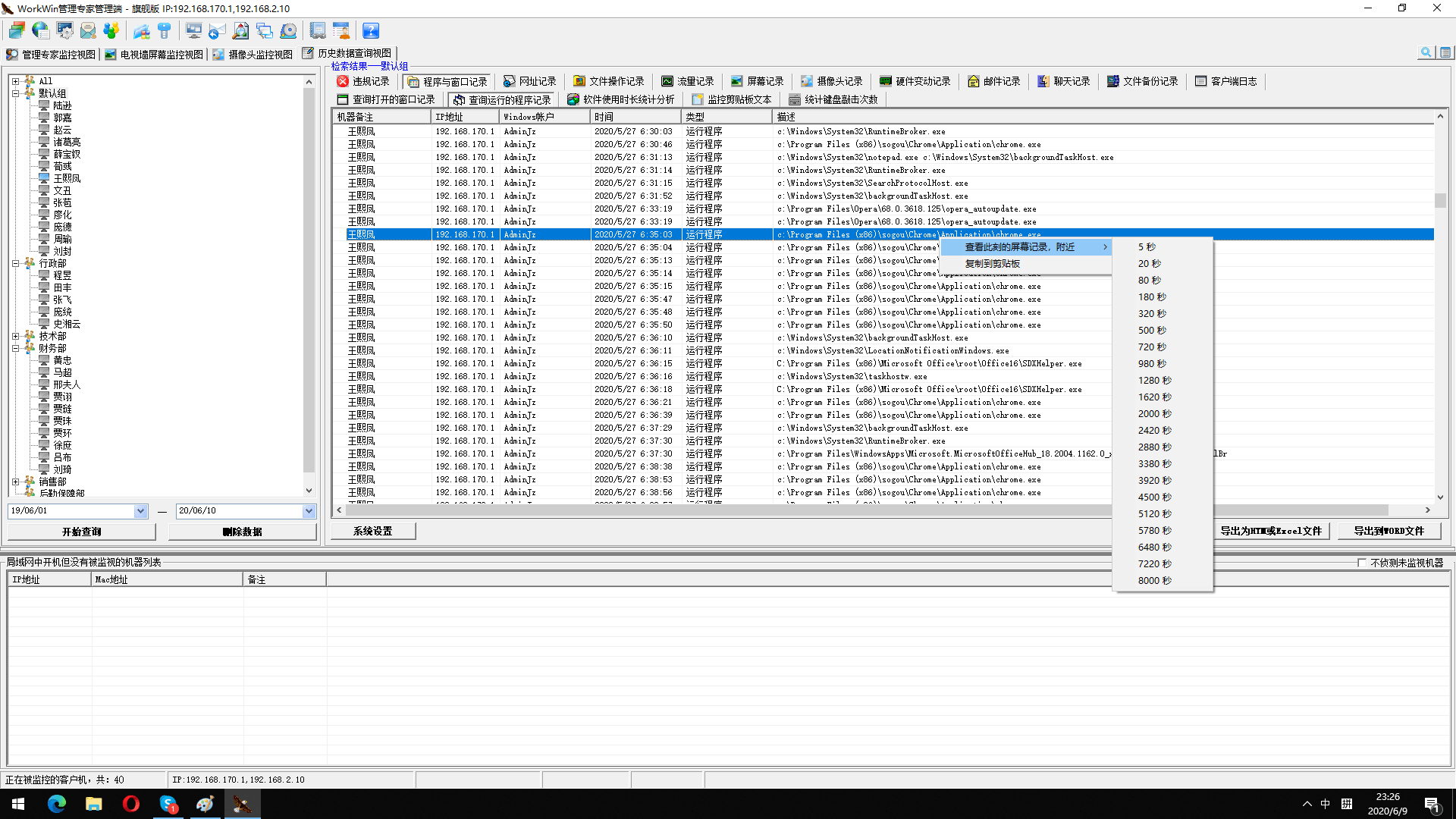Open the start date 19/06/01 dropdown
The width and height of the screenshot is (1456, 819).
point(140,511)
